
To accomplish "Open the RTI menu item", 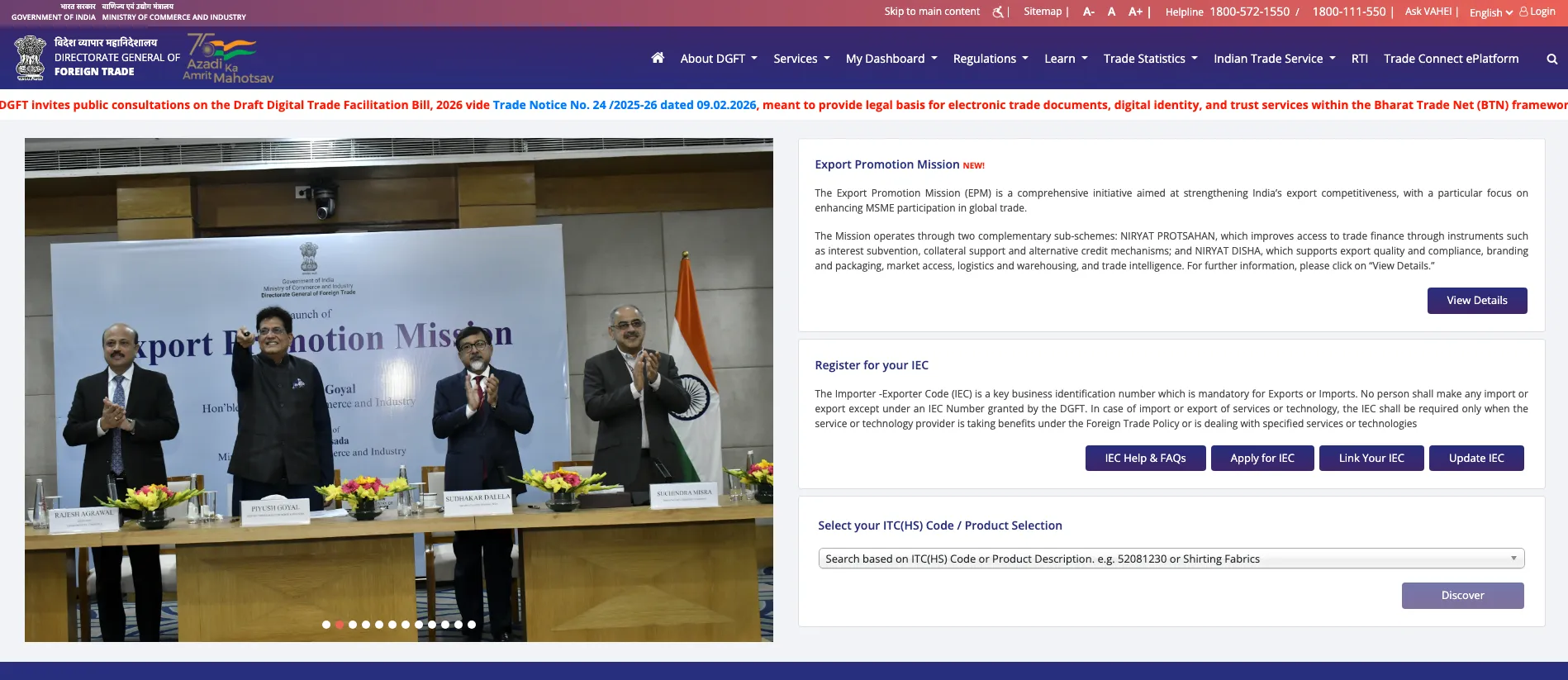I will click(1359, 59).
